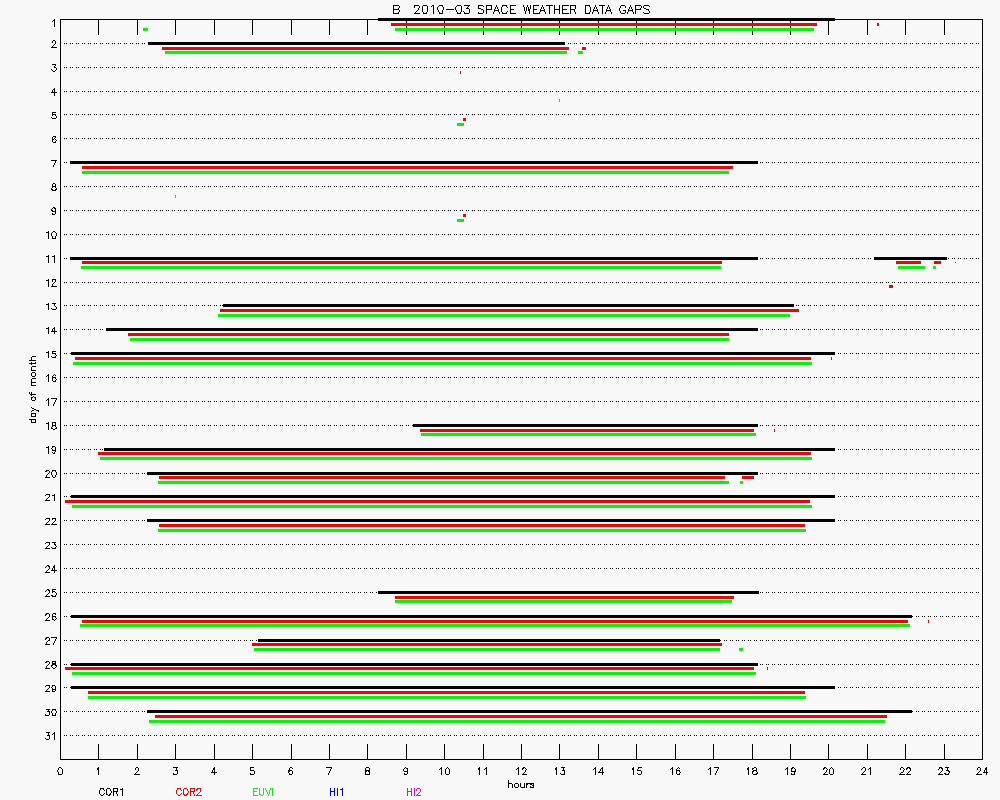Click the short black bar on day 11 near hour 22

(x=910, y=258)
